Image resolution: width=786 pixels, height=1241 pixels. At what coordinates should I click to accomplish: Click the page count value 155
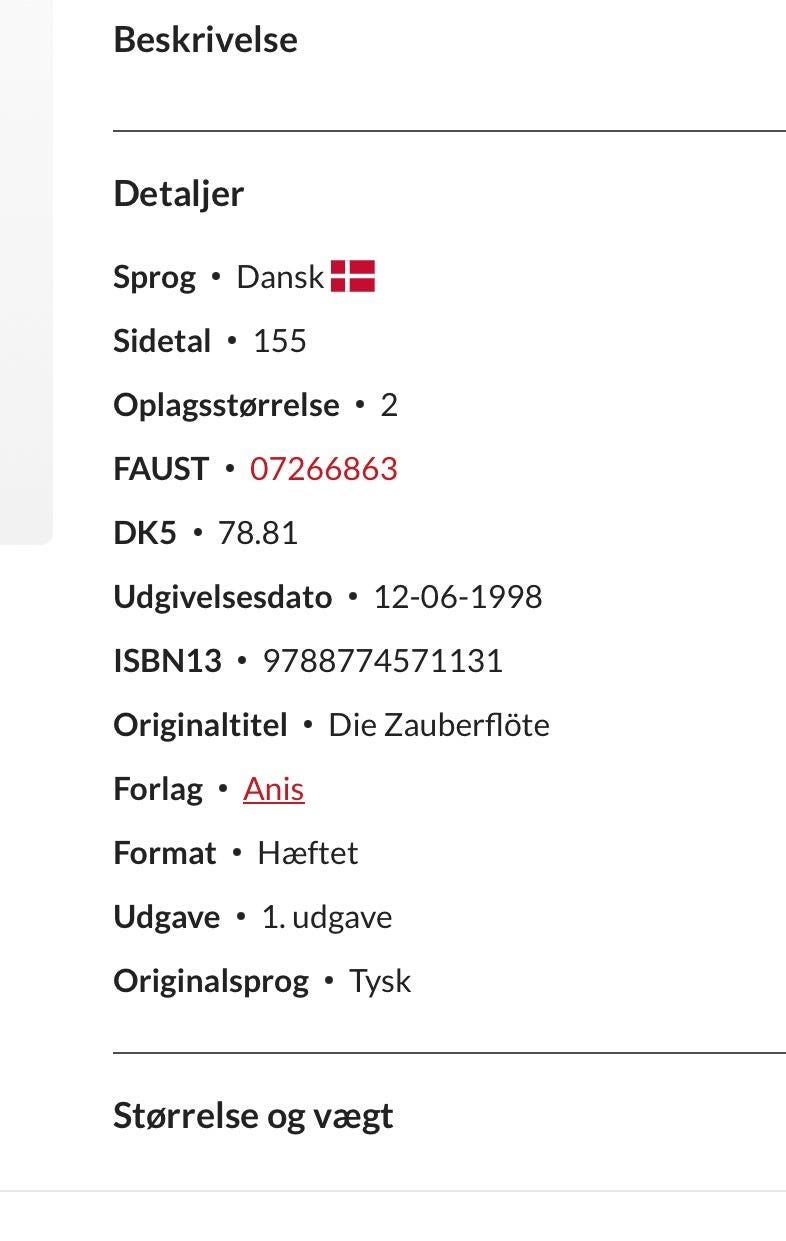(279, 341)
